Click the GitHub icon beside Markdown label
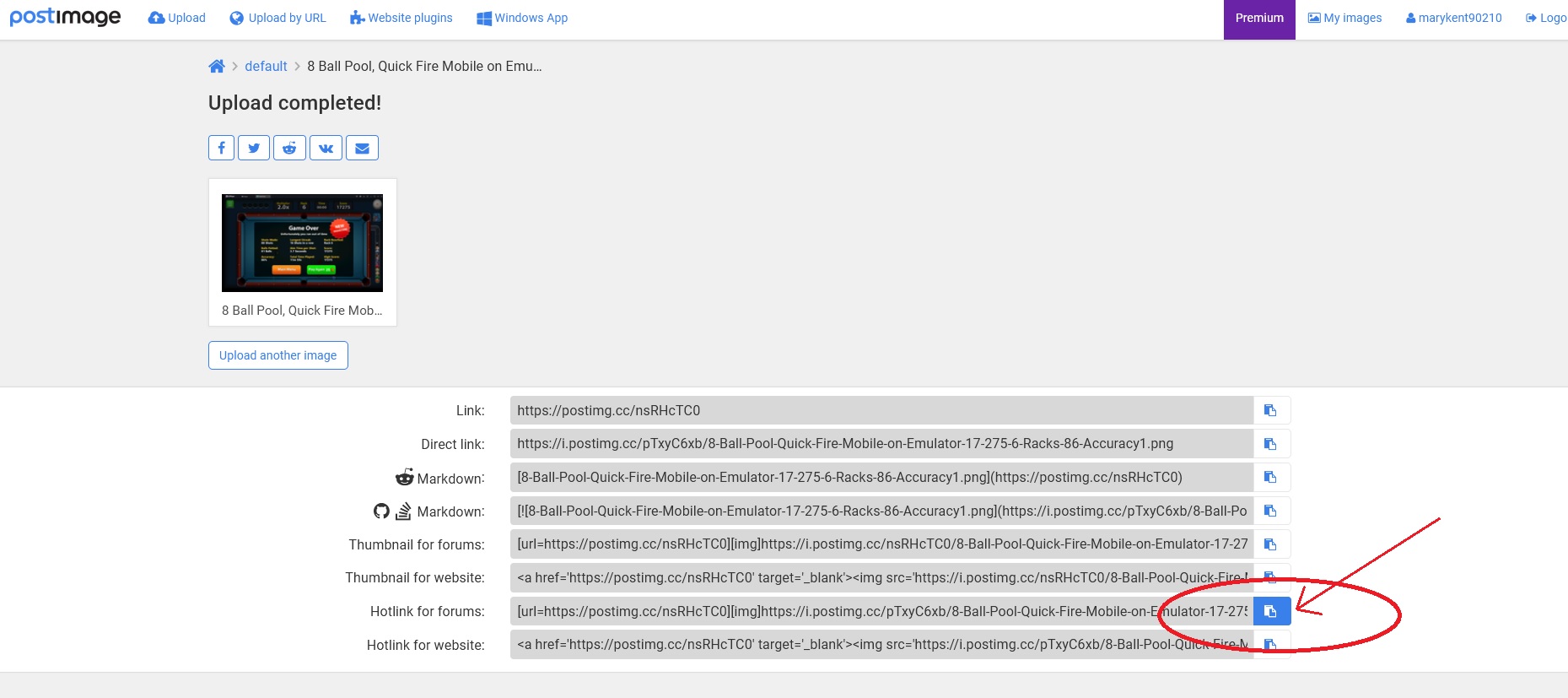The width and height of the screenshot is (1568, 698). (x=381, y=511)
